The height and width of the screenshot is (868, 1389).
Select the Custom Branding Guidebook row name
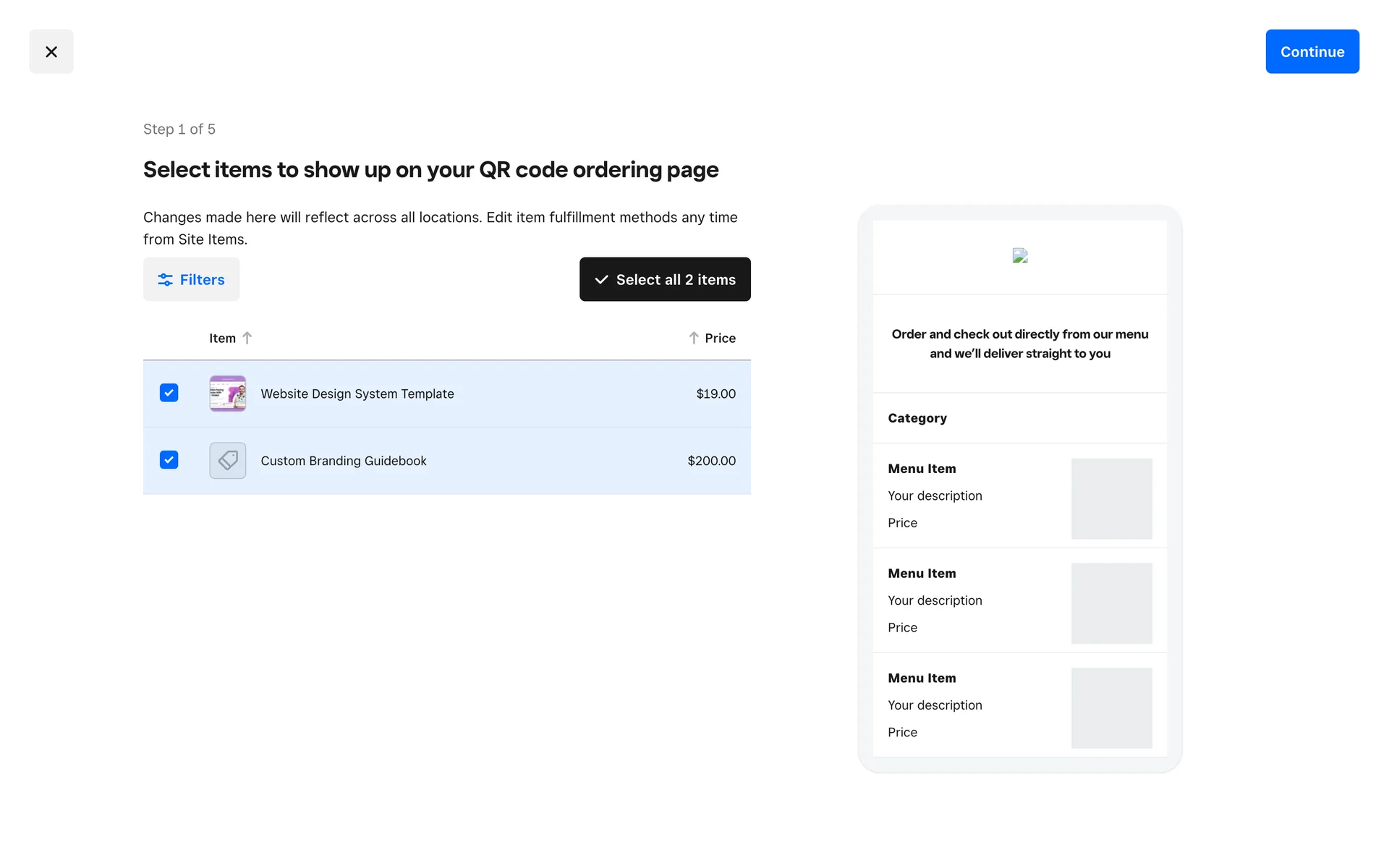click(343, 461)
